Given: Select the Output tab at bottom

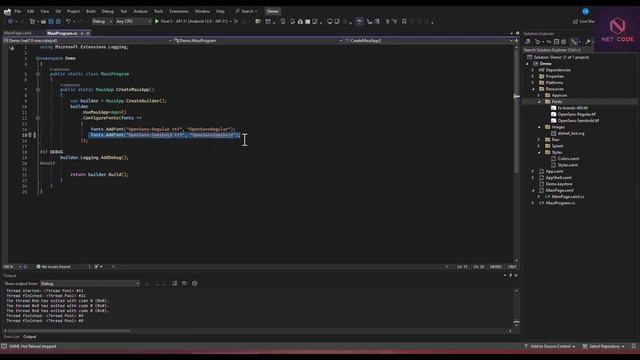Looking at the screenshot, I should click(29, 337).
